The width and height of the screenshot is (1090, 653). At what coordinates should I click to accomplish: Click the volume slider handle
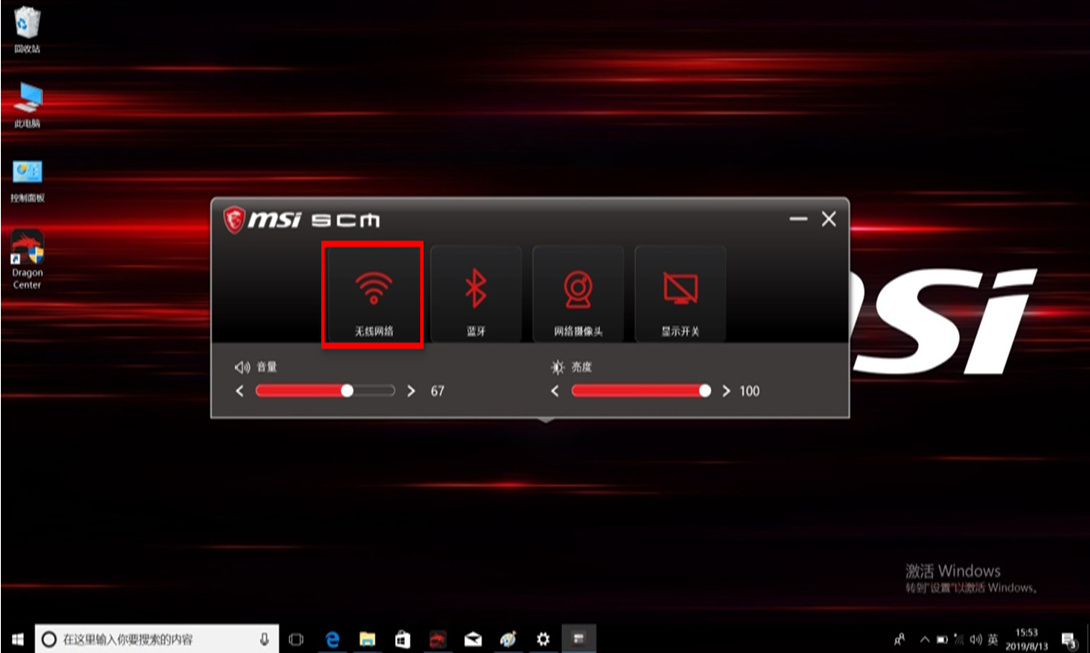pyautogui.click(x=347, y=391)
